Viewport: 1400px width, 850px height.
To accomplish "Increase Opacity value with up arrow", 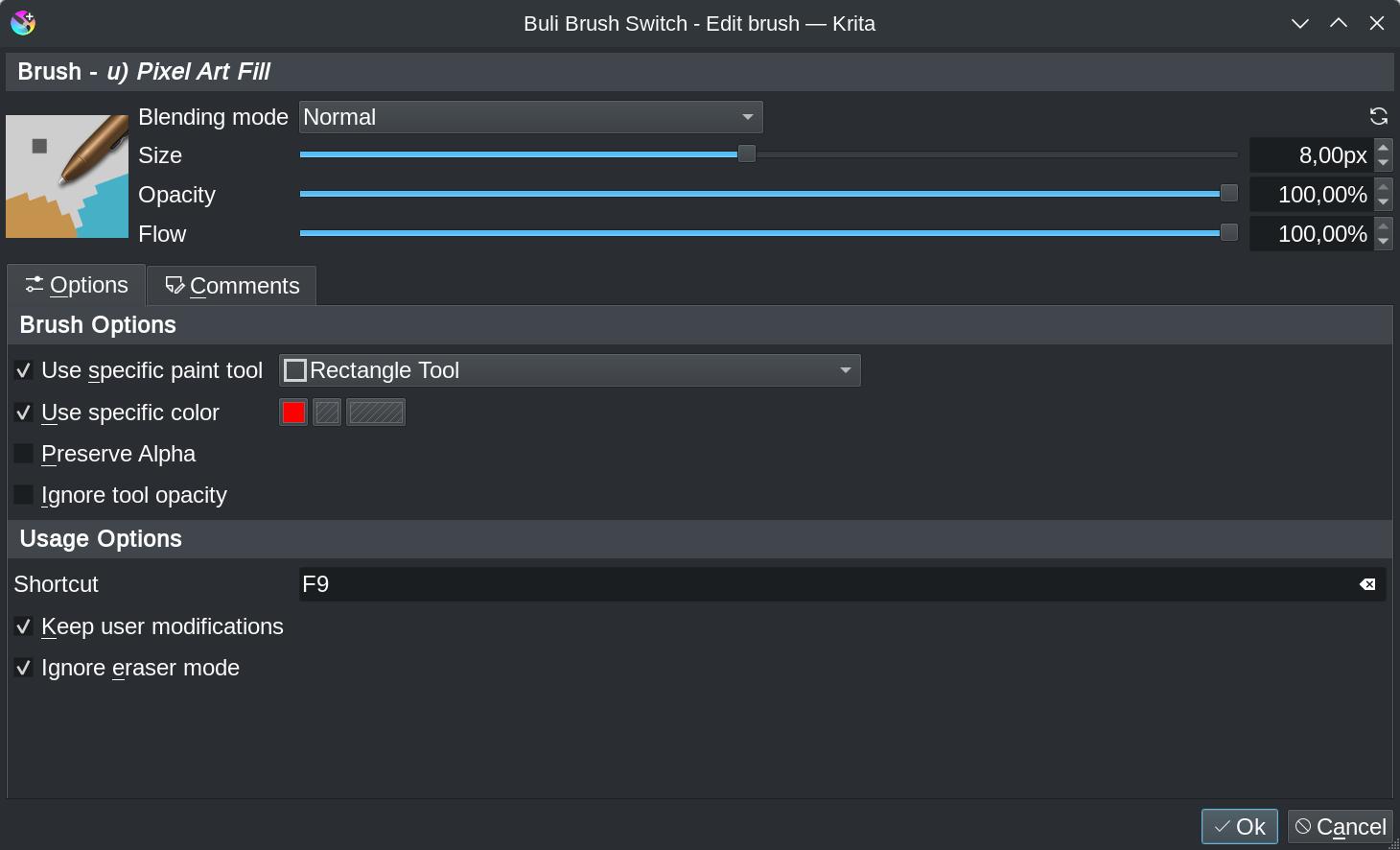I will (x=1383, y=186).
